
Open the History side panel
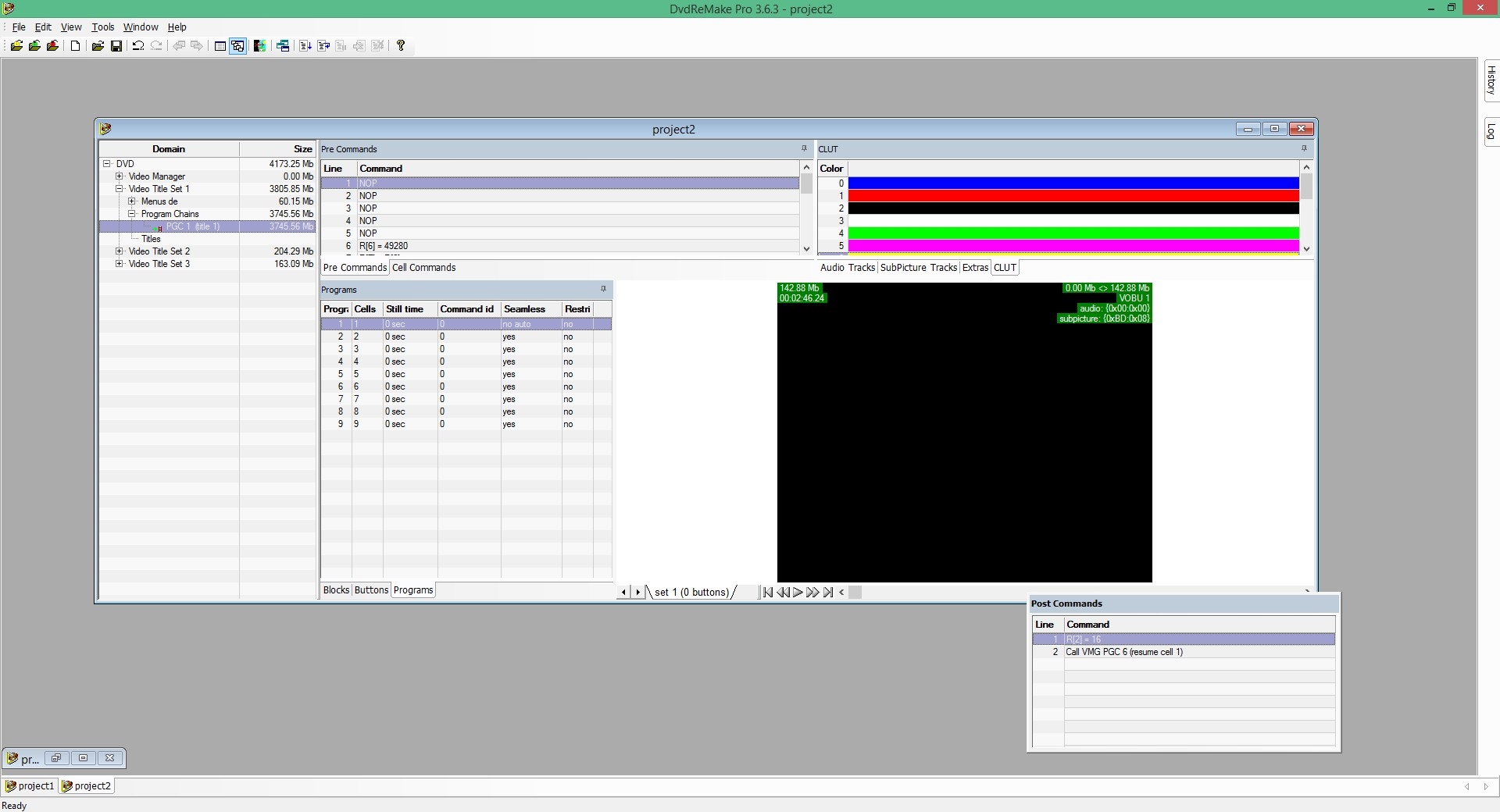(1491, 80)
